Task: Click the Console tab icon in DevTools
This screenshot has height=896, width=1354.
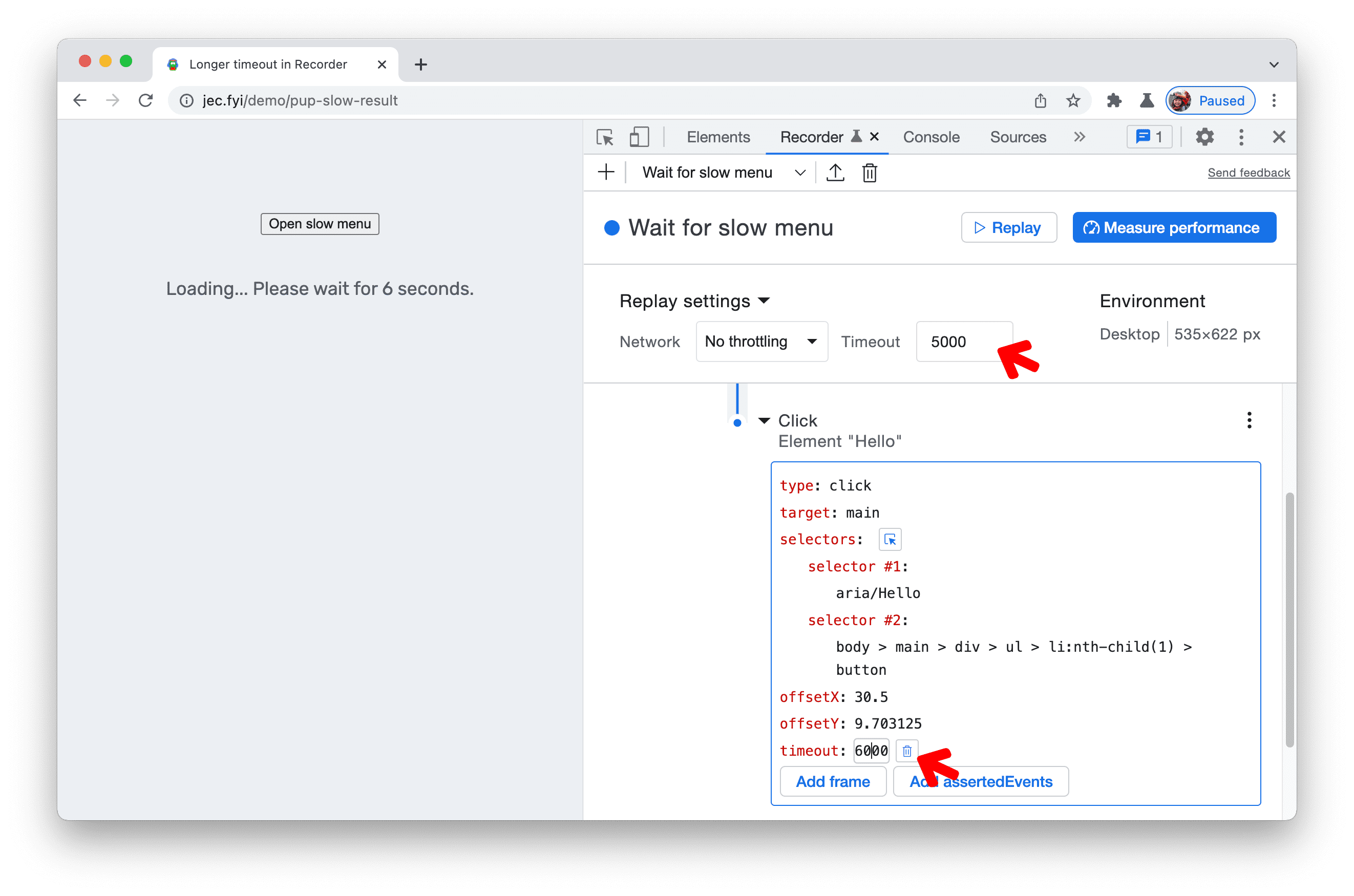Action: [x=929, y=137]
